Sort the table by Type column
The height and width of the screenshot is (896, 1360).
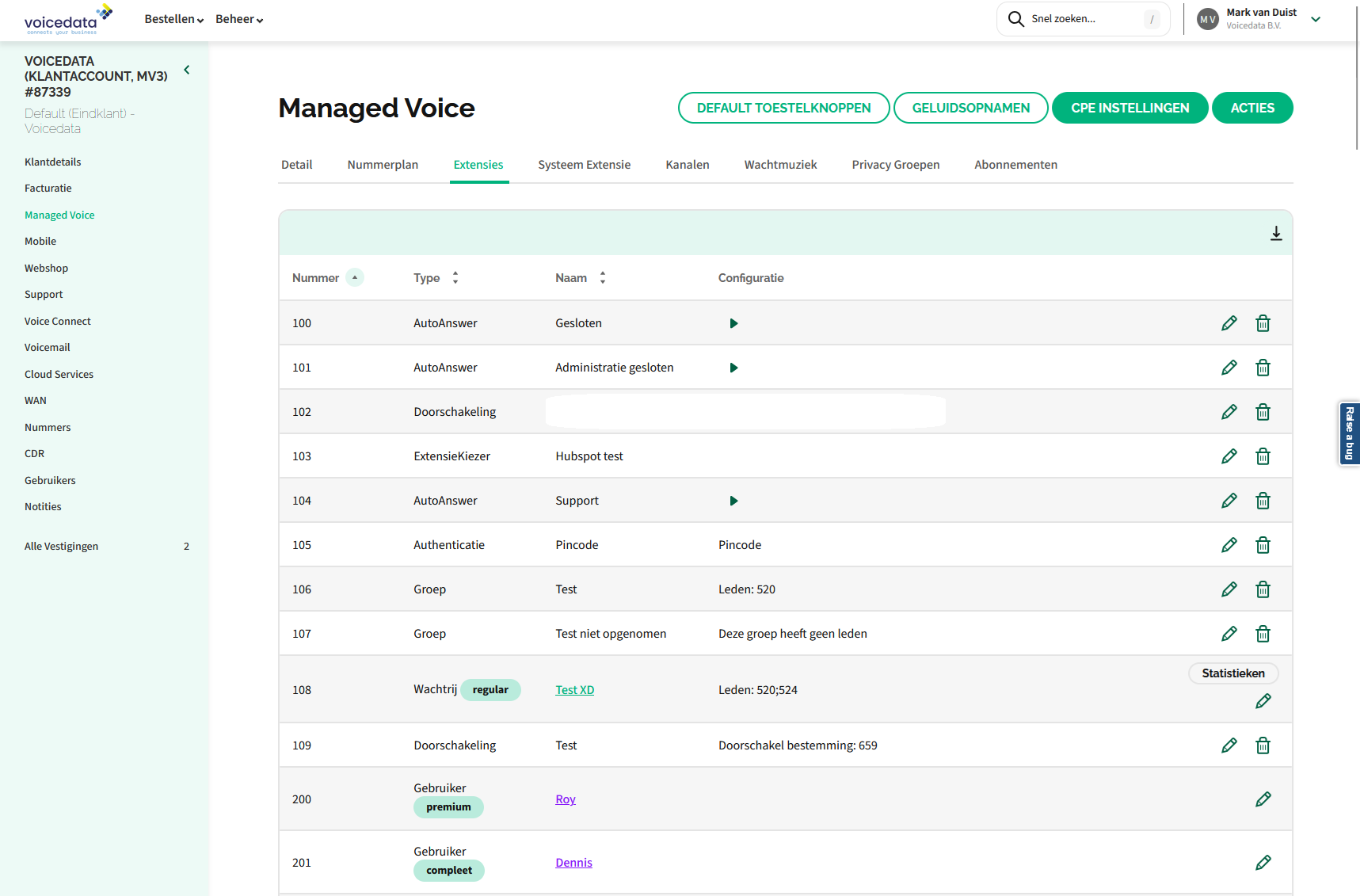(455, 277)
